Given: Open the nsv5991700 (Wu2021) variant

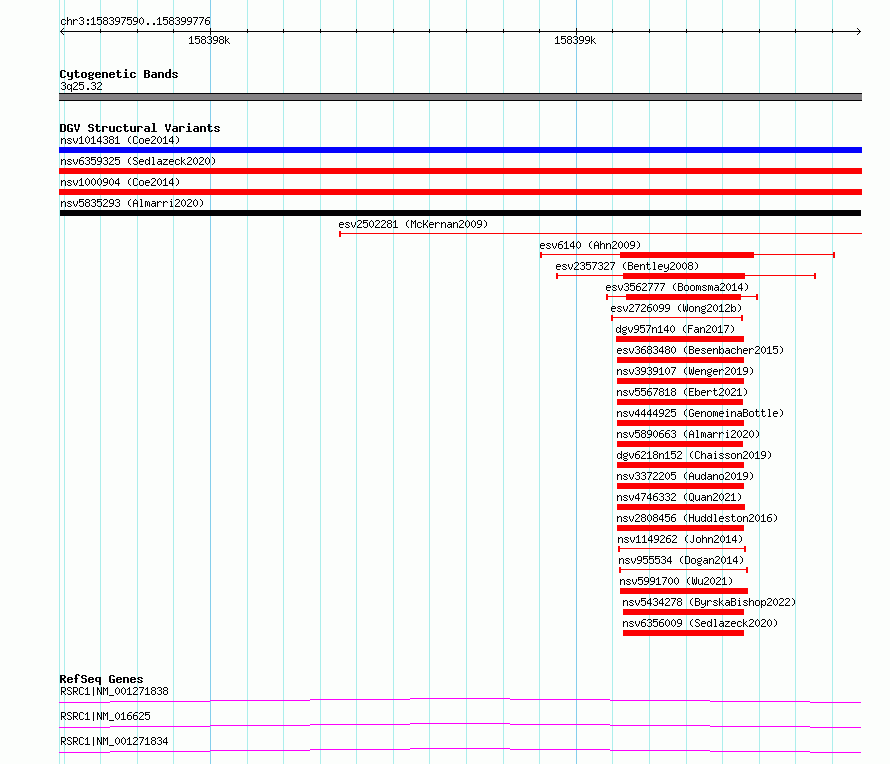Looking at the screenshot, I should [x=676, y=581].
